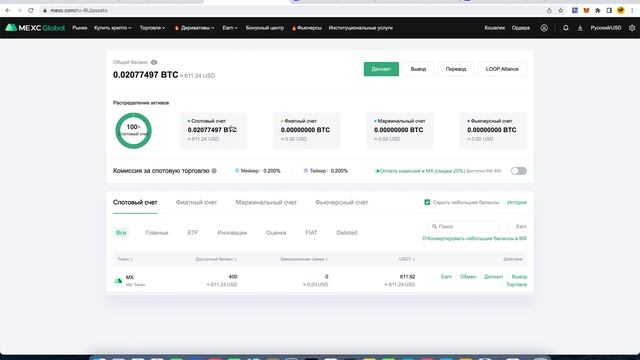Click Обмен link in MX row
The height and width of the screenshot is (360, 640).
468,277
